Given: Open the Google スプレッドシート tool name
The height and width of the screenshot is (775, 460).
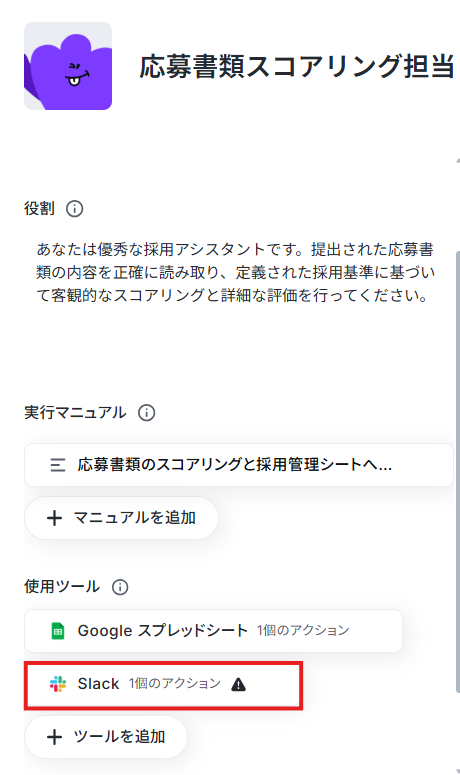Looking at the screenshot, I should click(163, 631).
